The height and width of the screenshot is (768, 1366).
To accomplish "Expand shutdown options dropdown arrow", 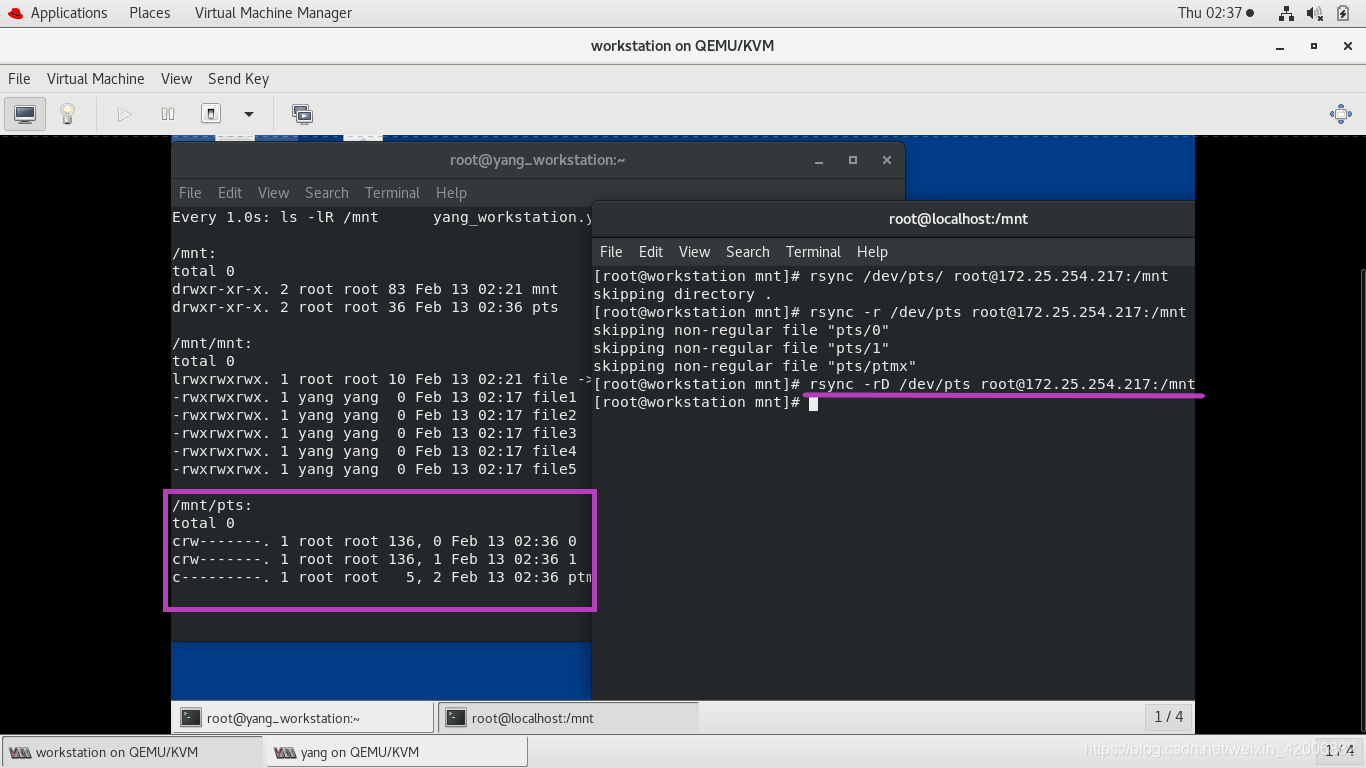I will coord(249,114).
